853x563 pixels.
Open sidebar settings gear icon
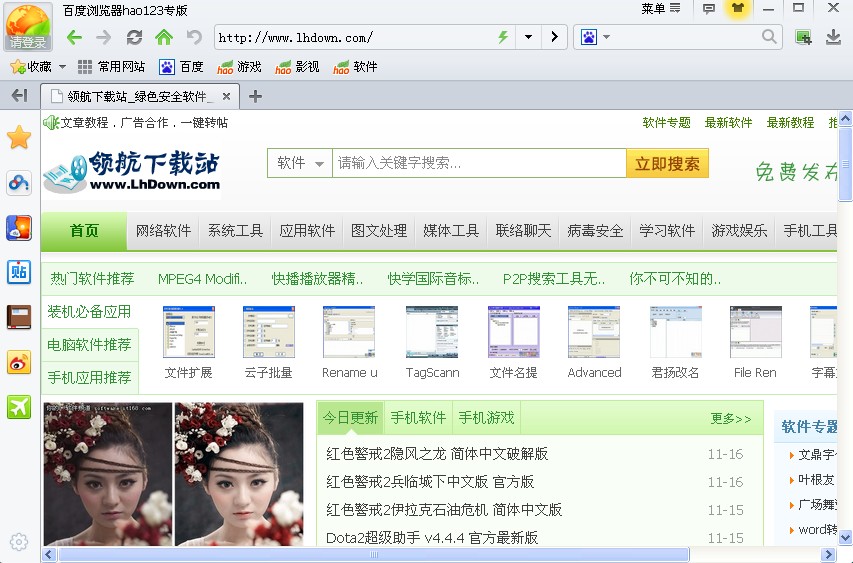(19, 542)
